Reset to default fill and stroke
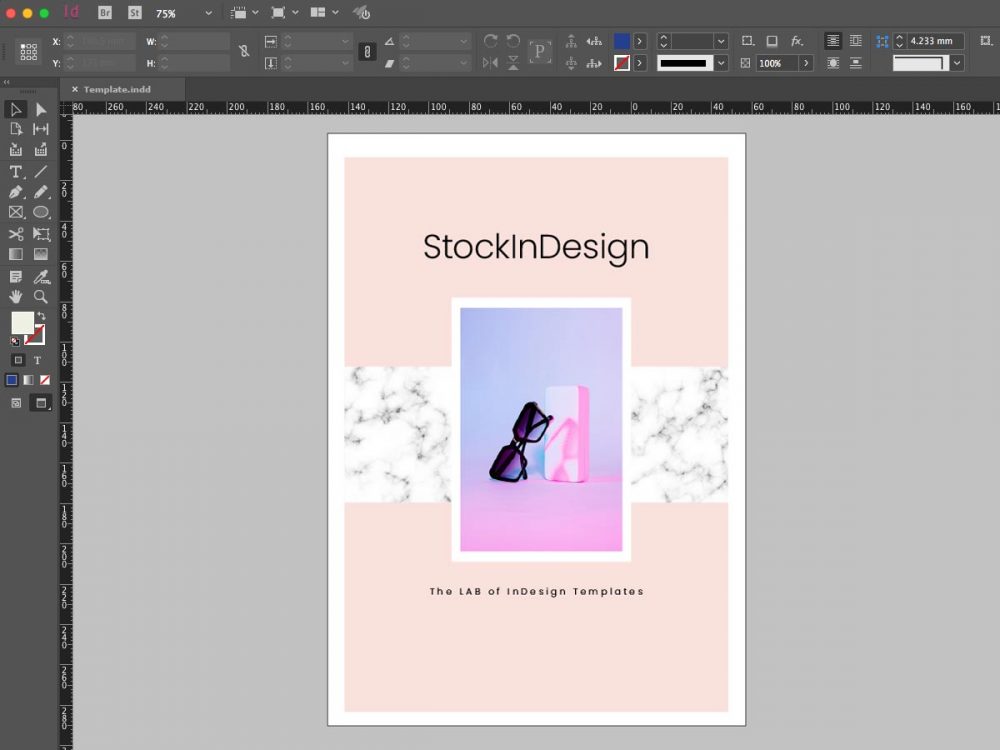This screenshot has height=750, width=1000. (15, 341)
